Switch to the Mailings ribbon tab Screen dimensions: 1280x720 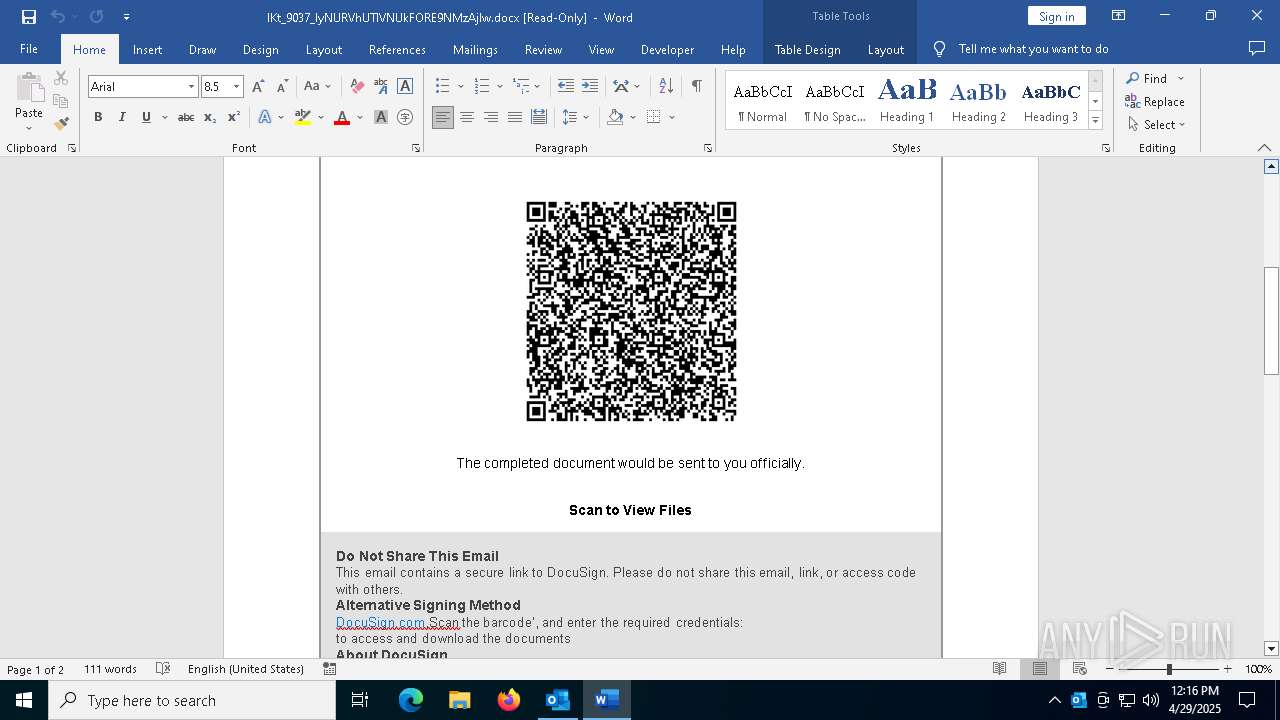click(475, 49)
